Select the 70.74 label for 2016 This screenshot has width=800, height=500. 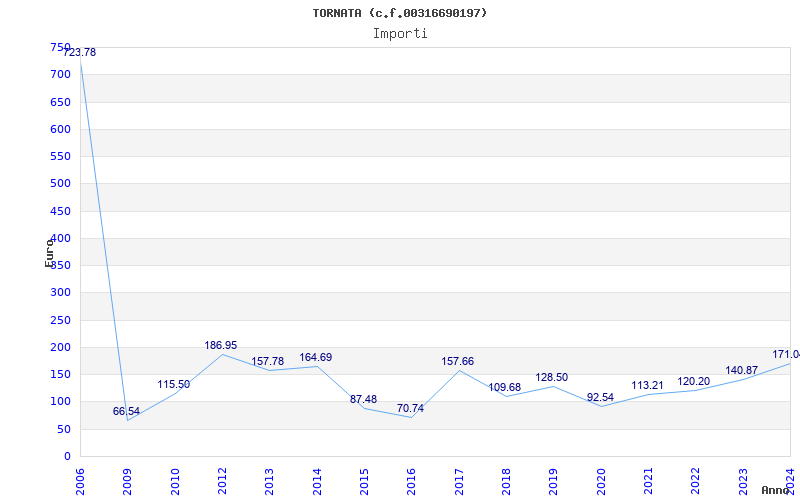[410, 409]
